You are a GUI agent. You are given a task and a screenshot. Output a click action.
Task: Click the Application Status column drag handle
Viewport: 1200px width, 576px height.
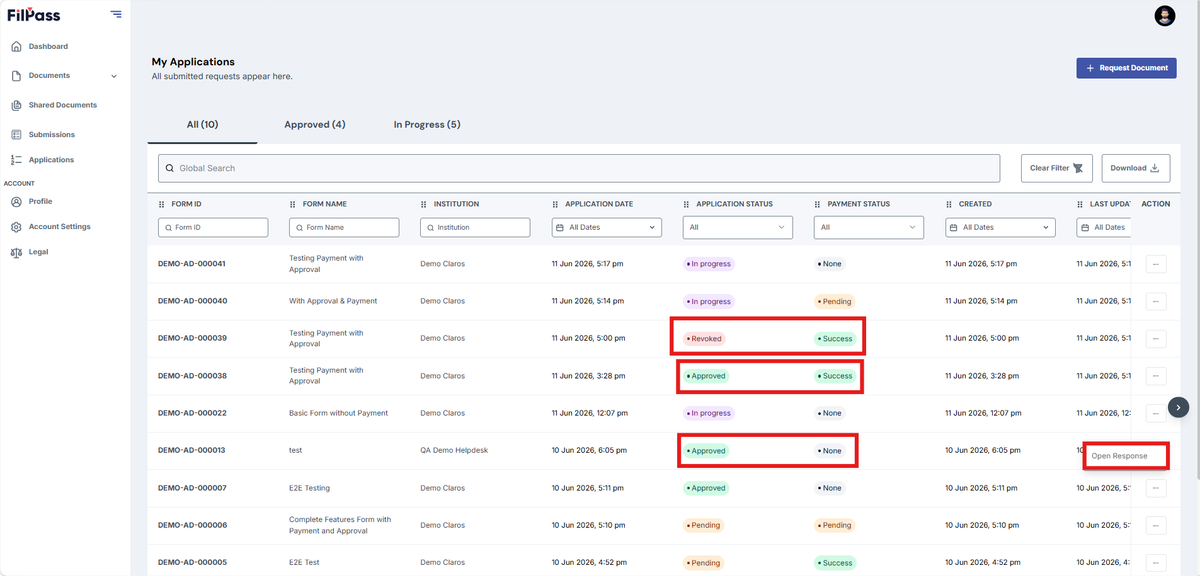point(687,204)
